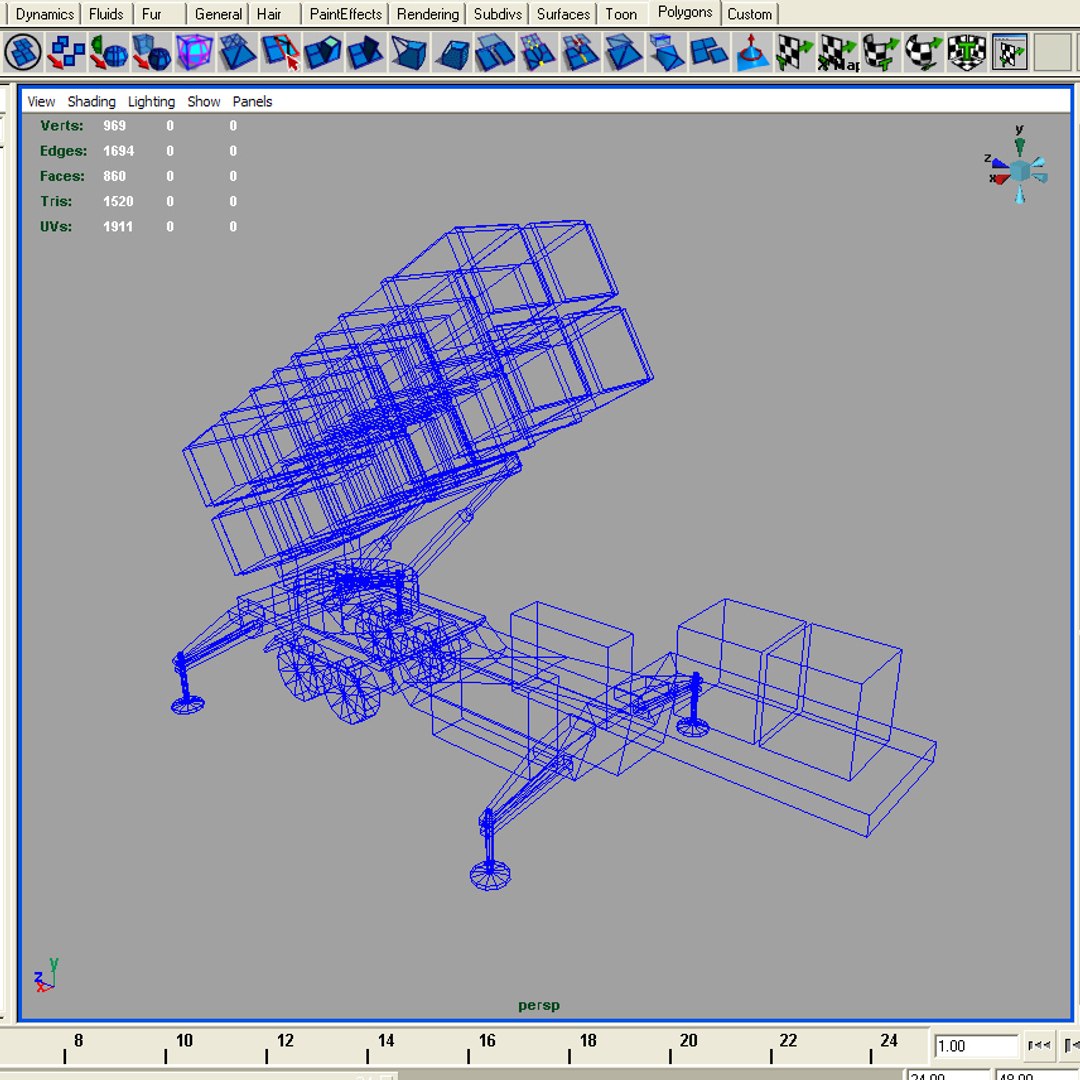Click the cone icon with red ring
This screenshot has width=1080, height=1080.
[x=752, y=53]
